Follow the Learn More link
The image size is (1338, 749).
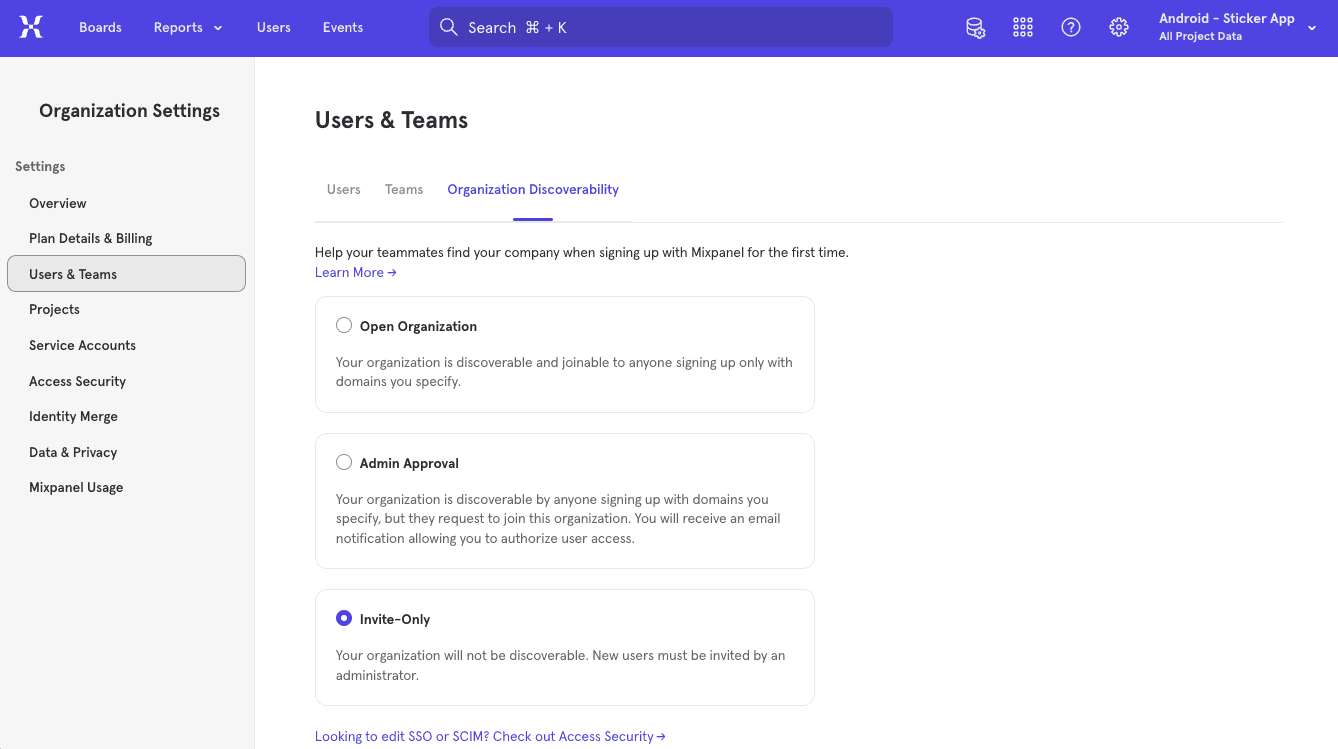pos(355,272)
